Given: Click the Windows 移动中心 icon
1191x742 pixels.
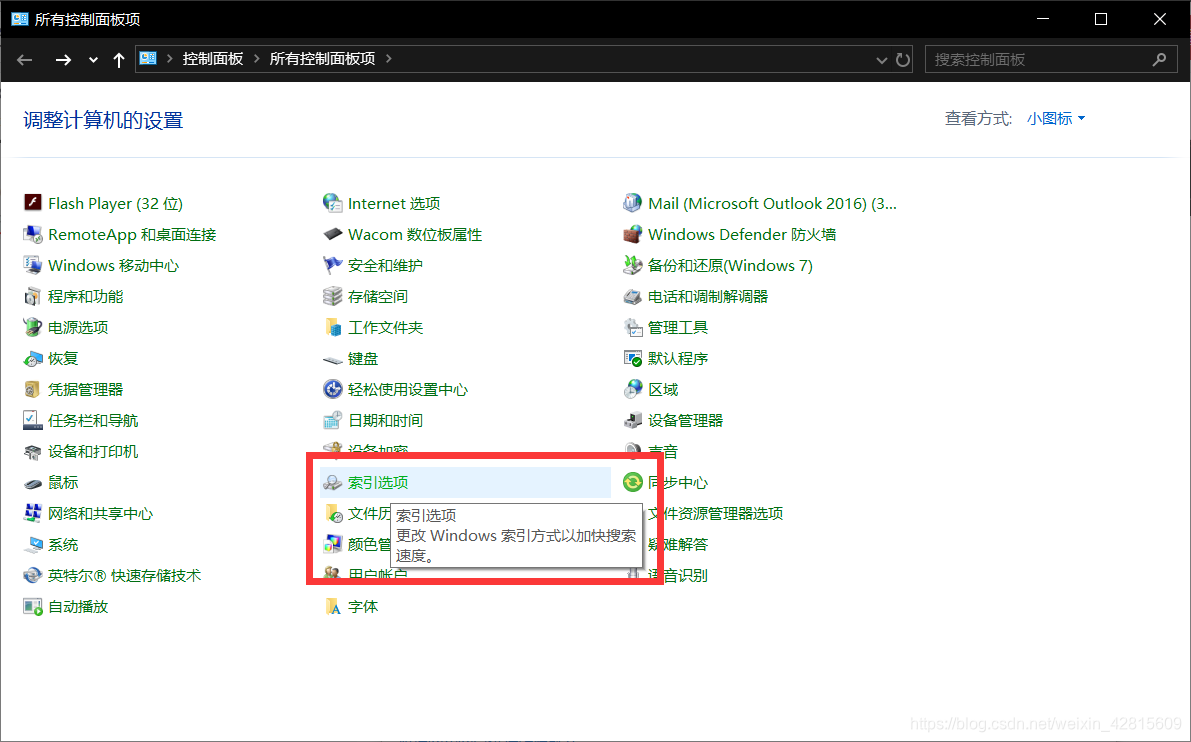Looking at the screenshot, I should 32,265.
